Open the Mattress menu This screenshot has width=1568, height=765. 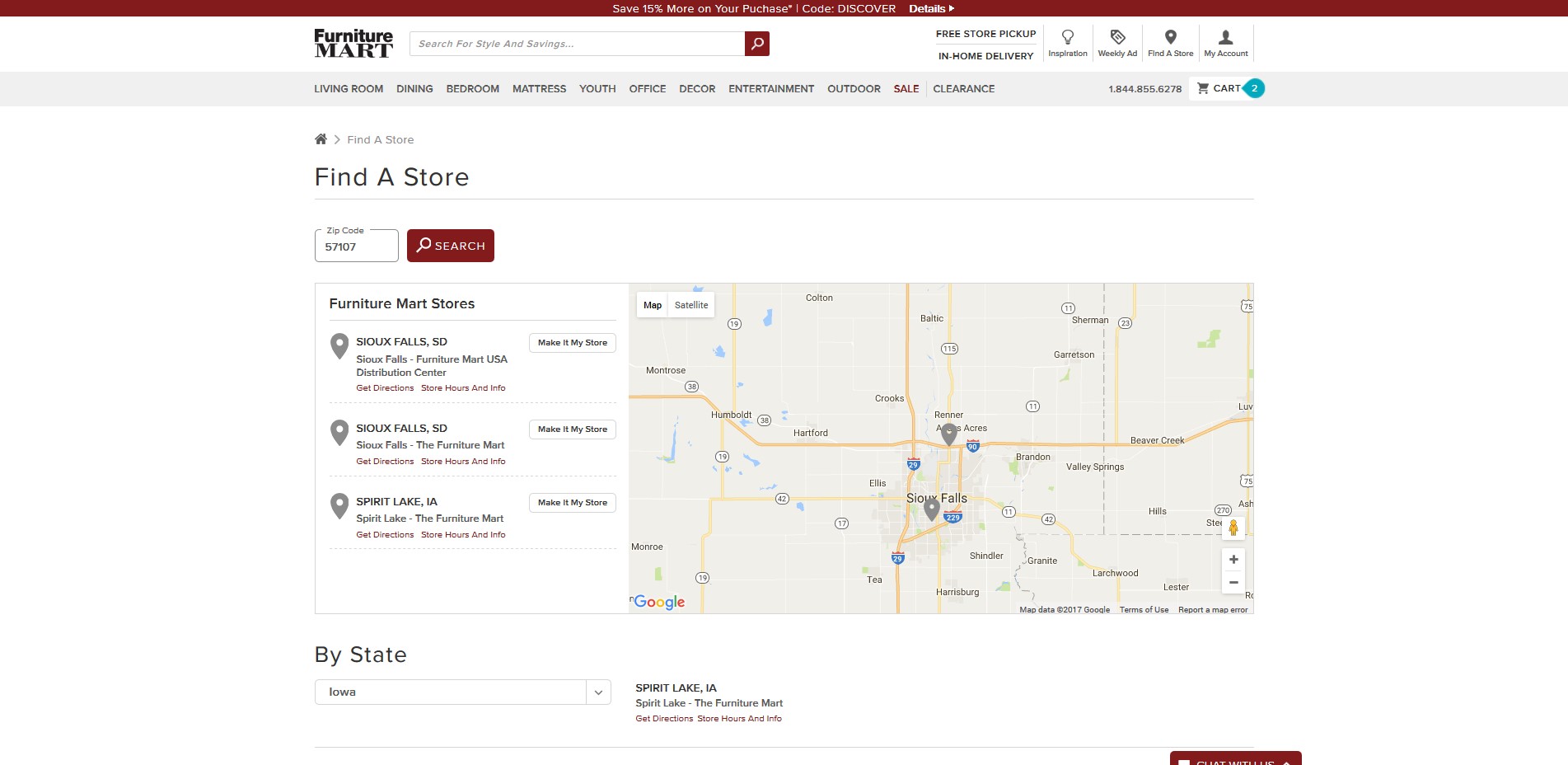pos(539,89)
